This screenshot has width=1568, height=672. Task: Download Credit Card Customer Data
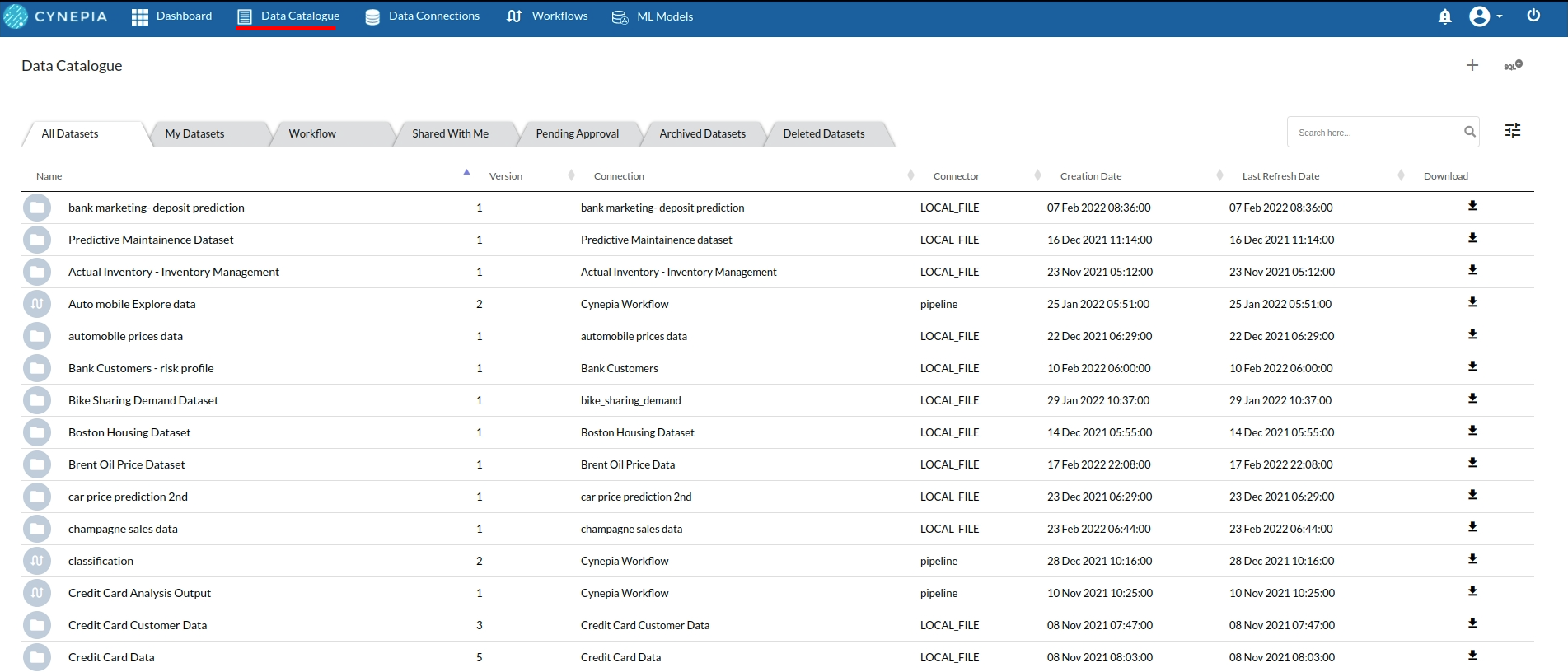1472,623
